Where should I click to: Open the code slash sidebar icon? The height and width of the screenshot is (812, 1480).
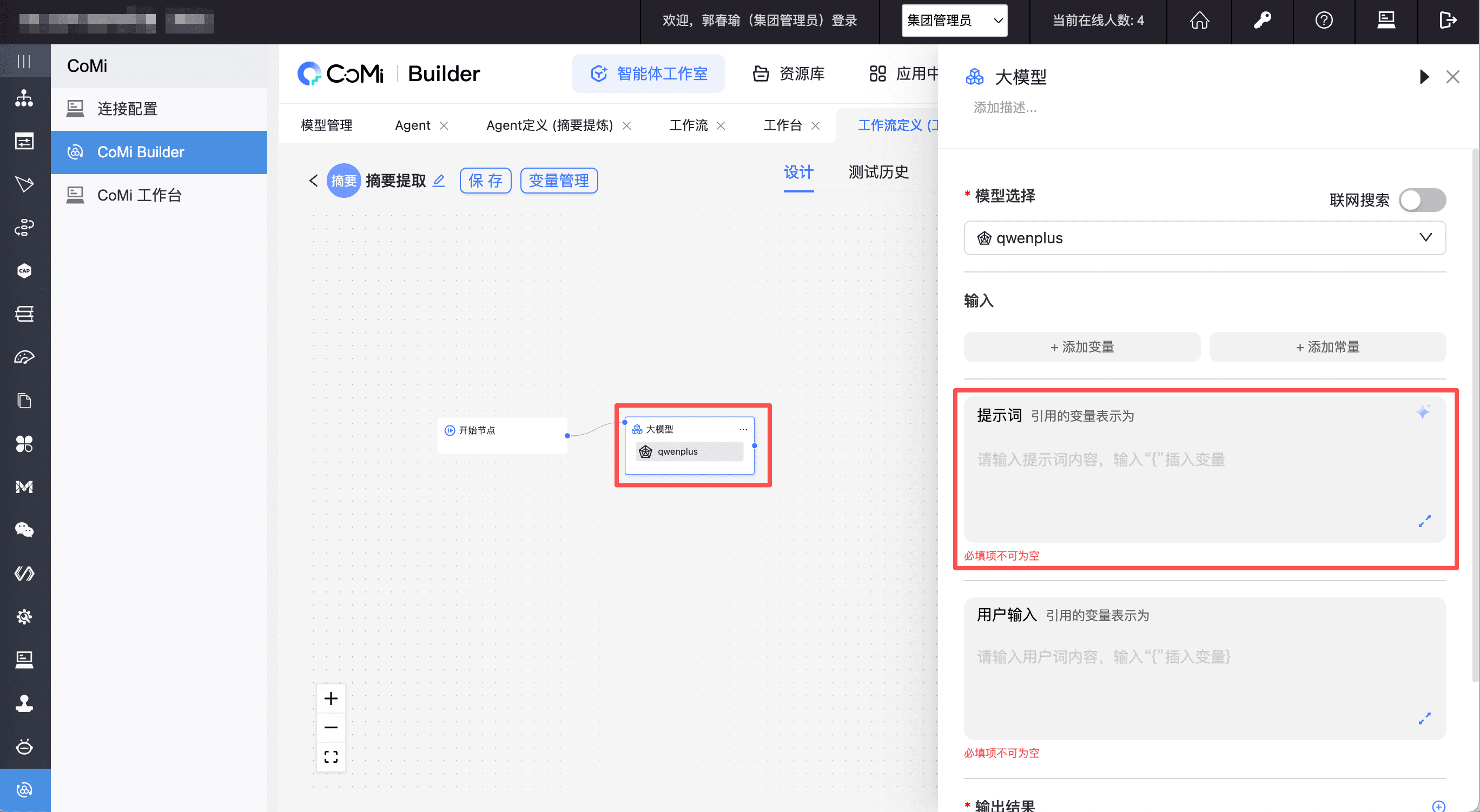(24, 573)
